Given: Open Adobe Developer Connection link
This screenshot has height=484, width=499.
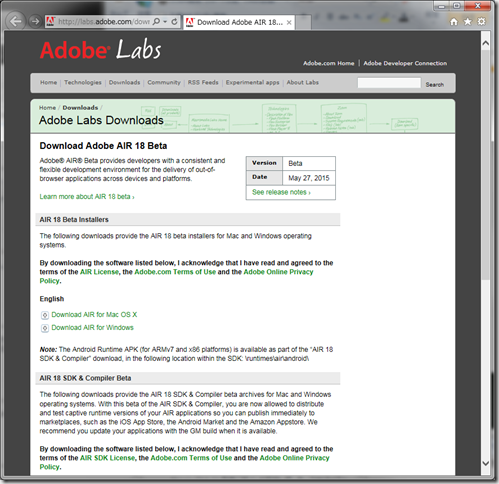Looking at the screenshot, I should (405, 63).
